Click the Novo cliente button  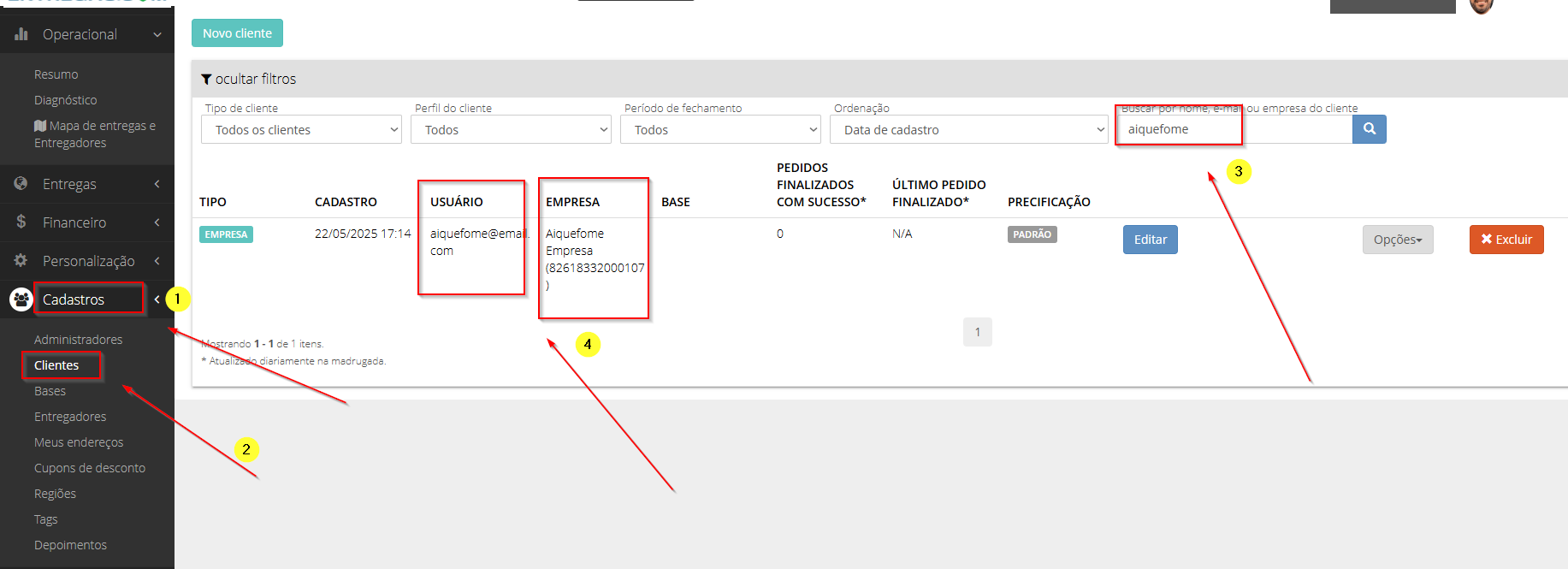(x=237, y=33)
